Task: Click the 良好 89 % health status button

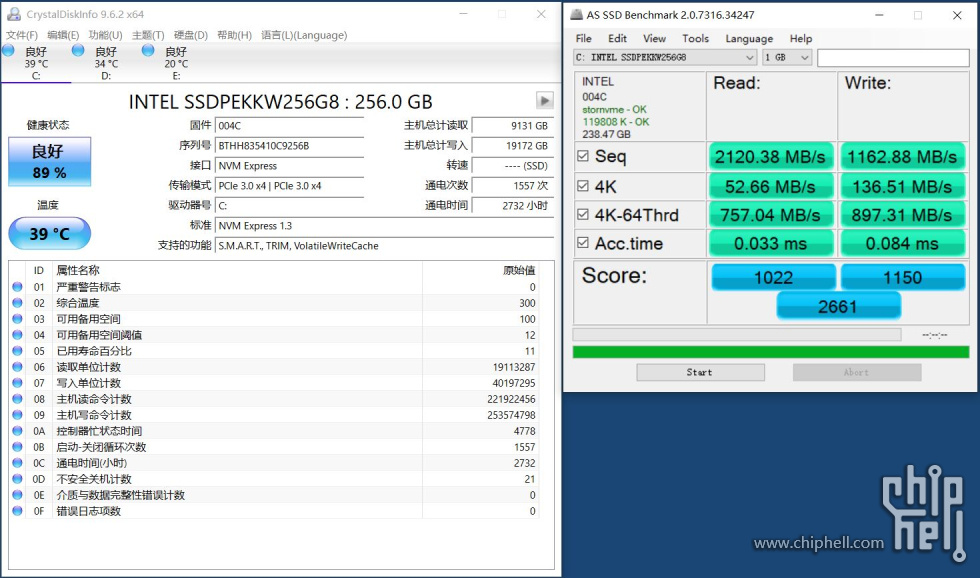Action: 49,162
